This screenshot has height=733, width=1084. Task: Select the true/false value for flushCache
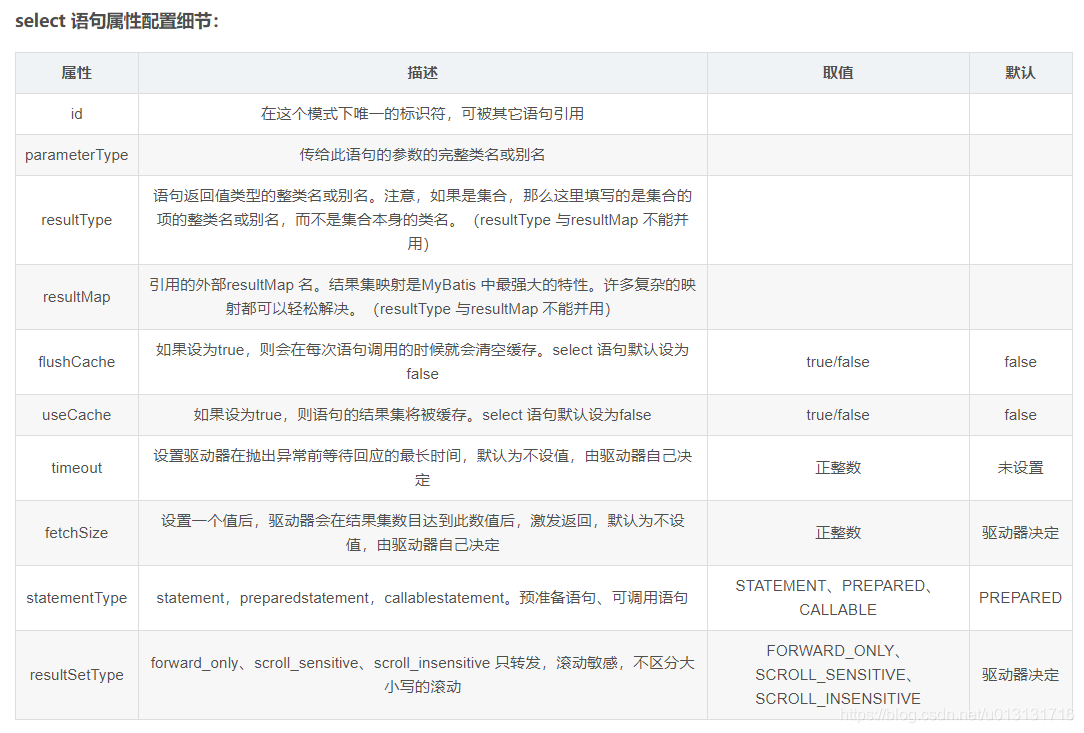pos(837,362)
